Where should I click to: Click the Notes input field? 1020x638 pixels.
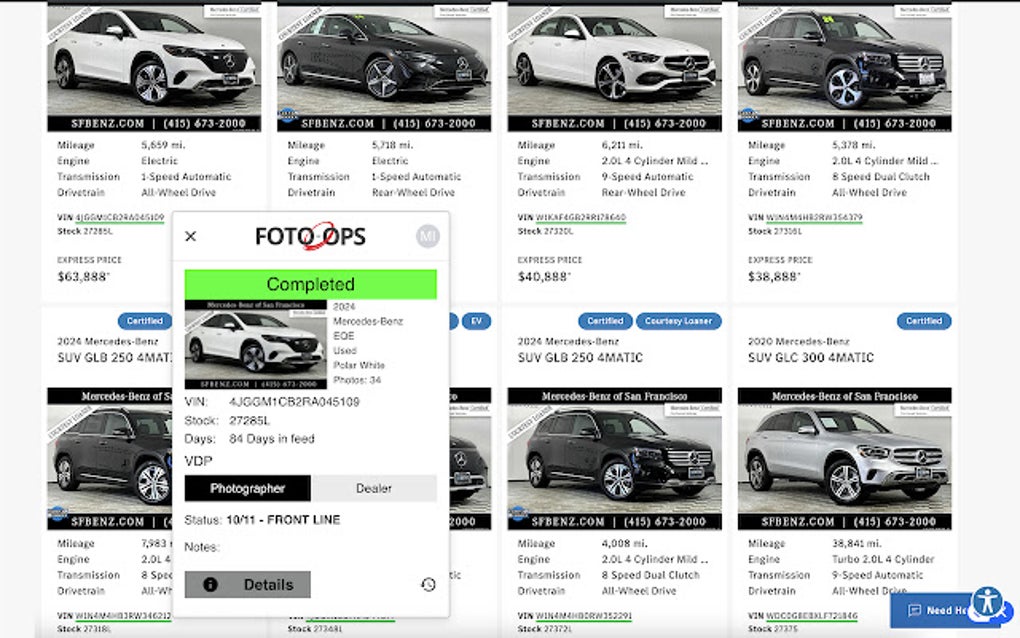(300, 547)
